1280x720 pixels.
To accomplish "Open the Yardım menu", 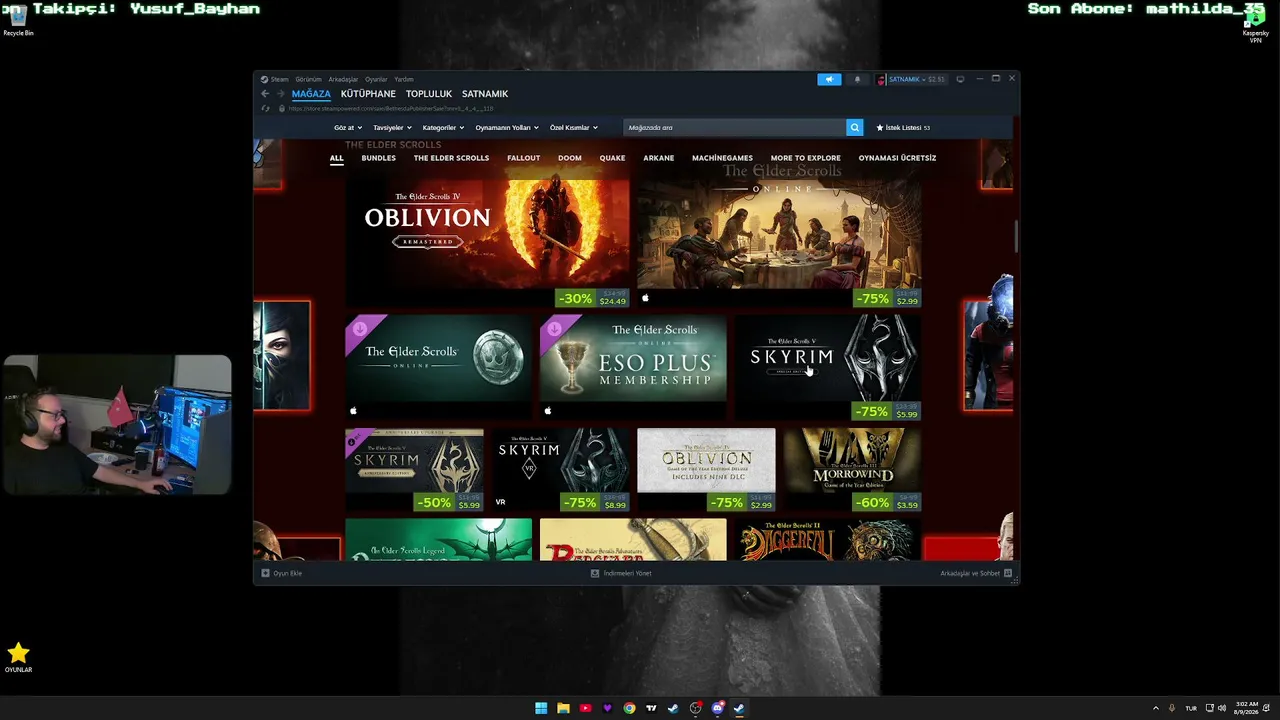I will click(404, 79).
